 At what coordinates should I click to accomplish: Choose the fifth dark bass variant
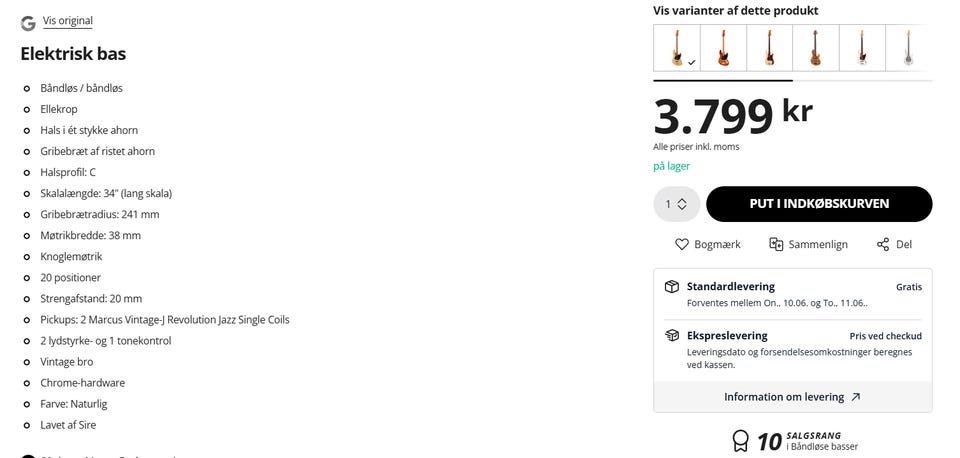[x=862, y=48]
